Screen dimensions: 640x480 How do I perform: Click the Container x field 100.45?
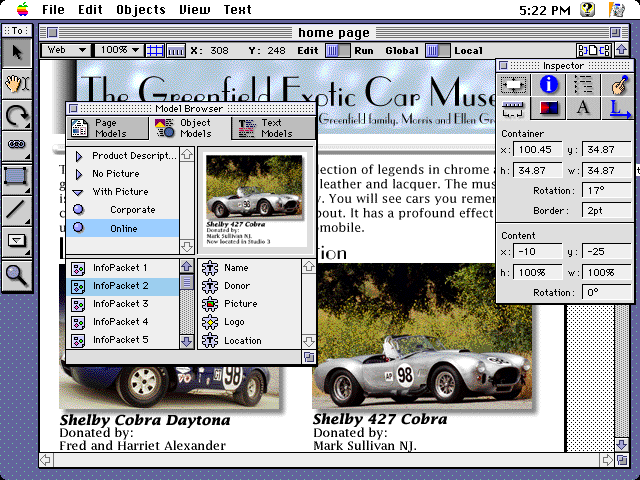tap(538, 150)
